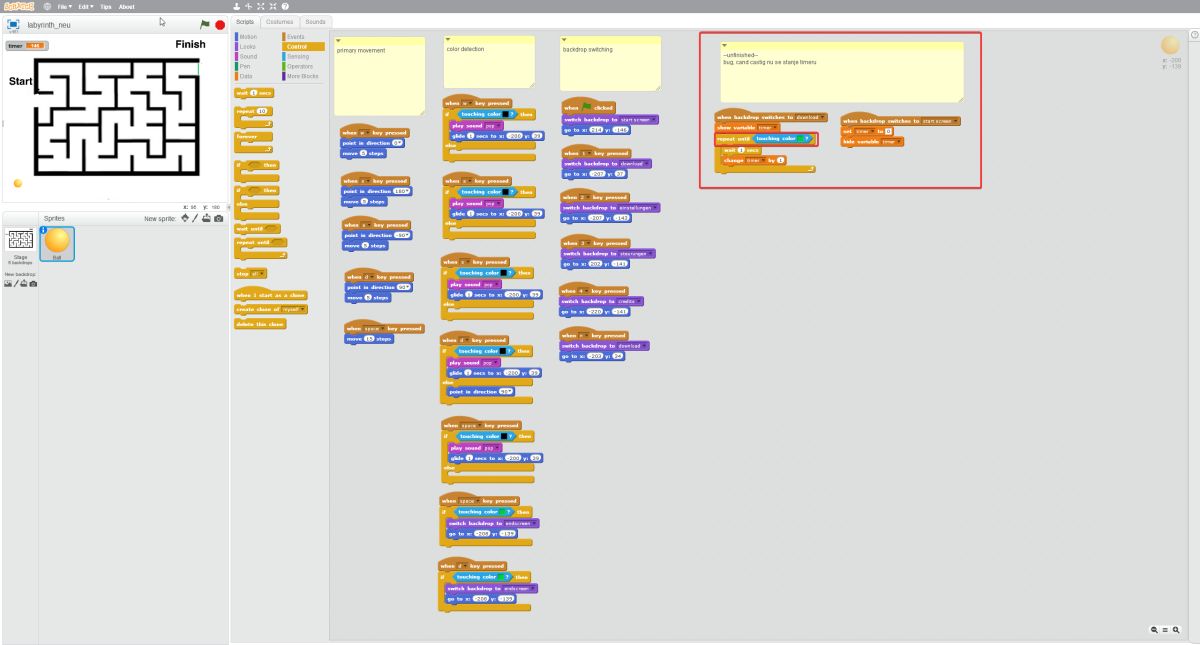This screenshot has width=1200, height=645.
Task: Zoom out the scripts area
Action: pyautogui.click(x=1154, y=630)
